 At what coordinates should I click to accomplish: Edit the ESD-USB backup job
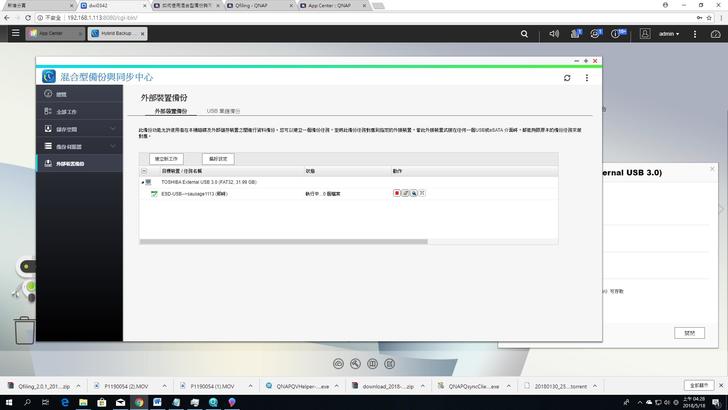pos(405,193)
